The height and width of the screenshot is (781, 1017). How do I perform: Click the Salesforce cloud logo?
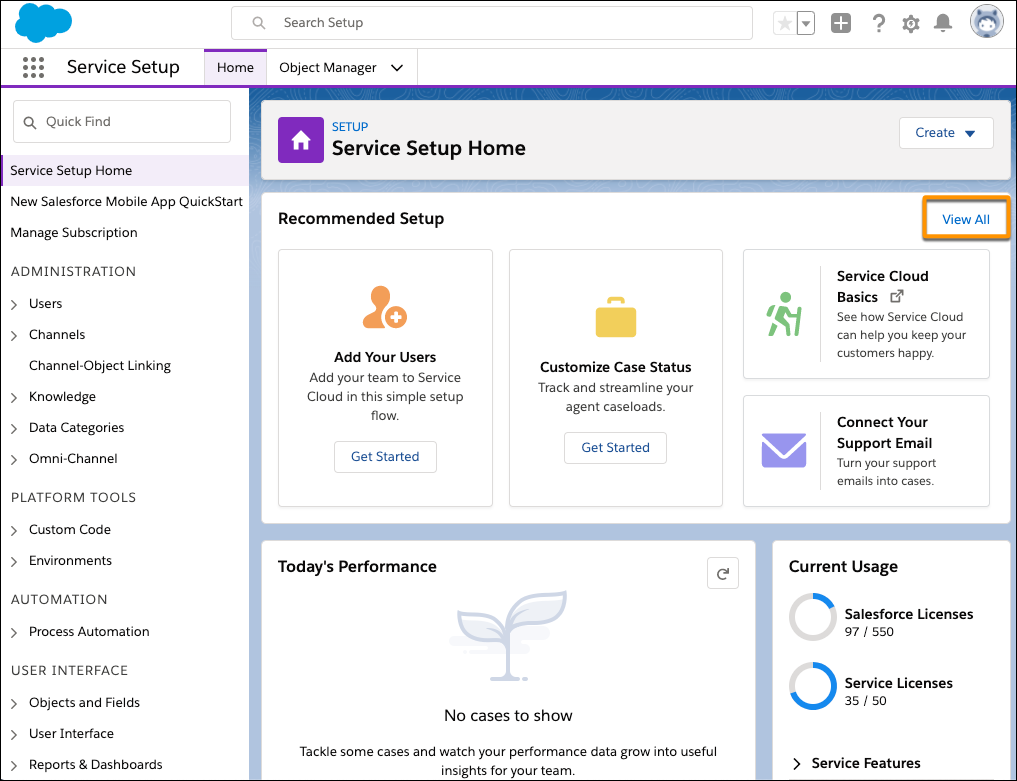click(43, 22)
